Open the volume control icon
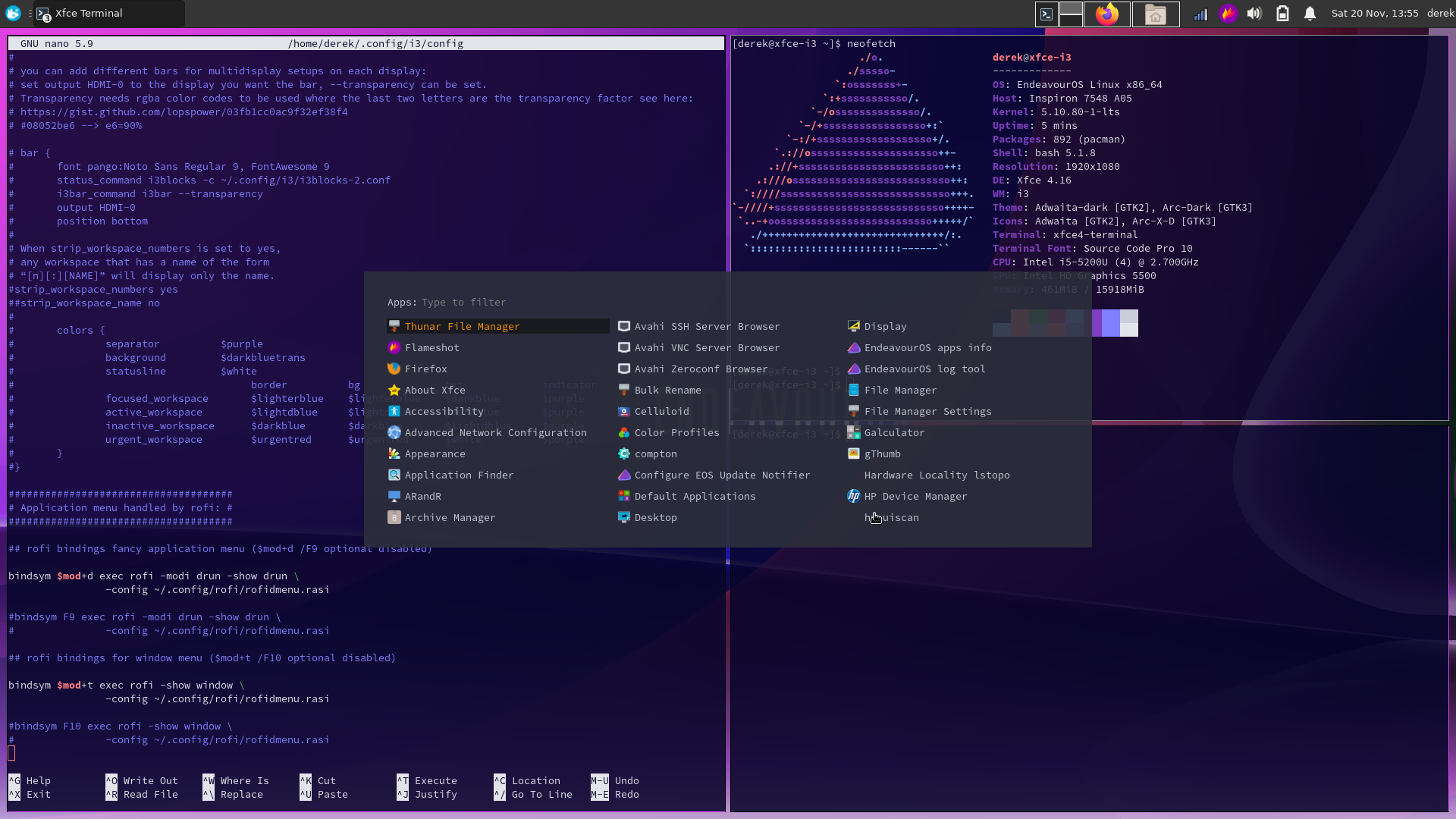Image resolution: width=1456 pixels, height=819 pixels. pos(1254,14)
